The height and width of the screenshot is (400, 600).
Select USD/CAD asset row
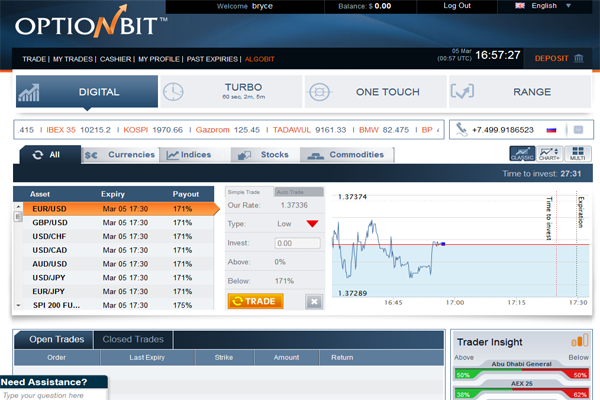118,250
